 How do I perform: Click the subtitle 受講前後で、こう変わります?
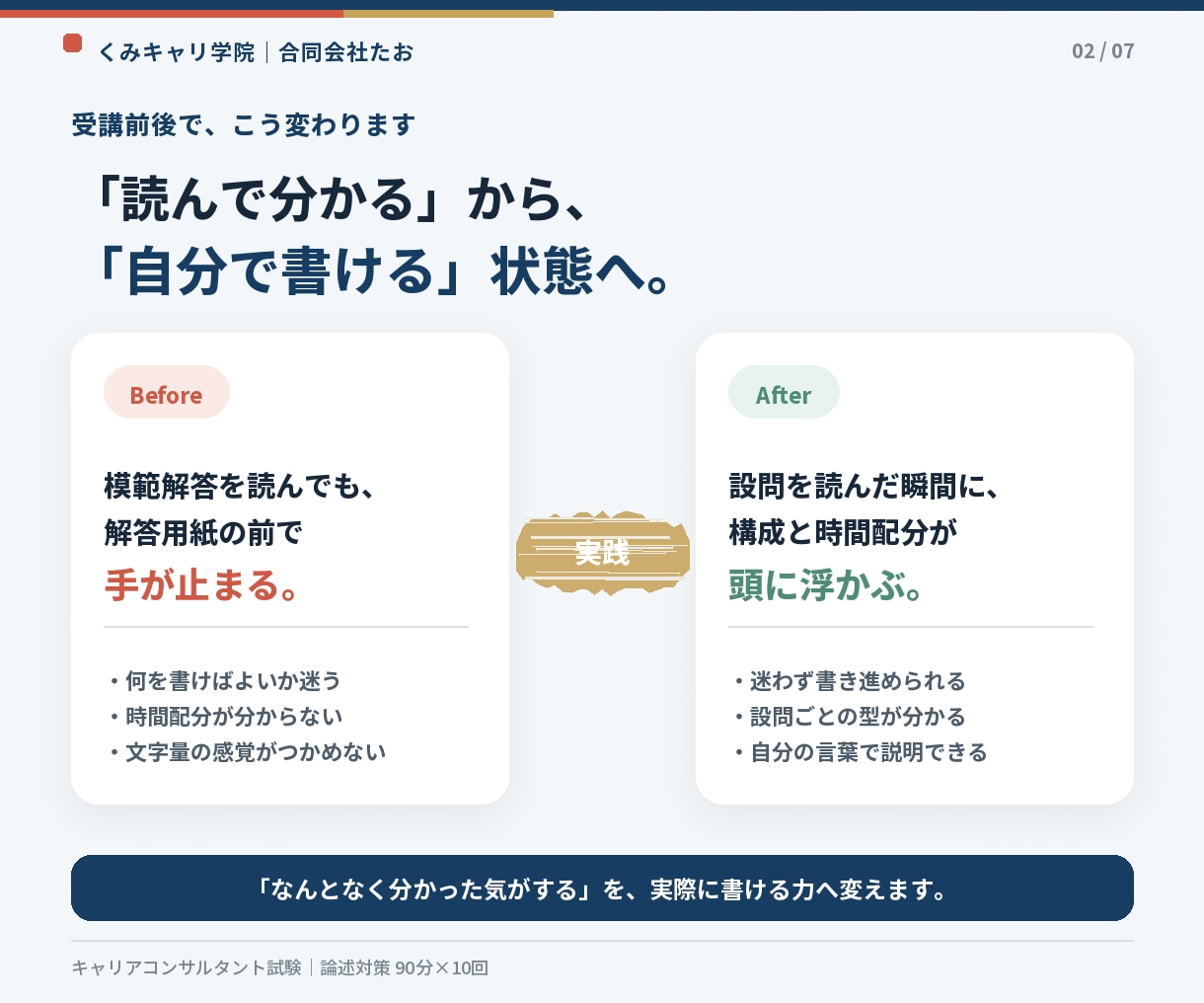pos(244,125)
